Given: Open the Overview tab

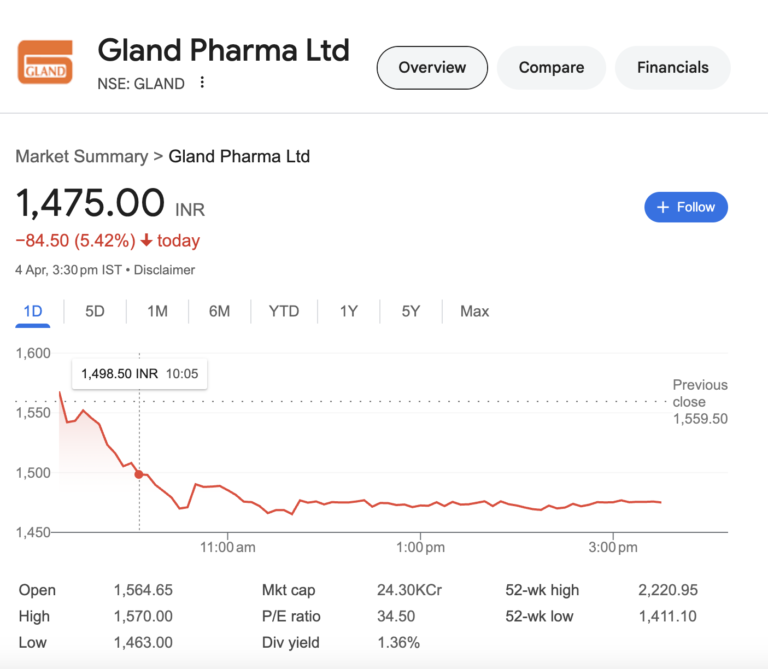Looking at the screenshot, I should pyautogui.click(x=432, y=68).
